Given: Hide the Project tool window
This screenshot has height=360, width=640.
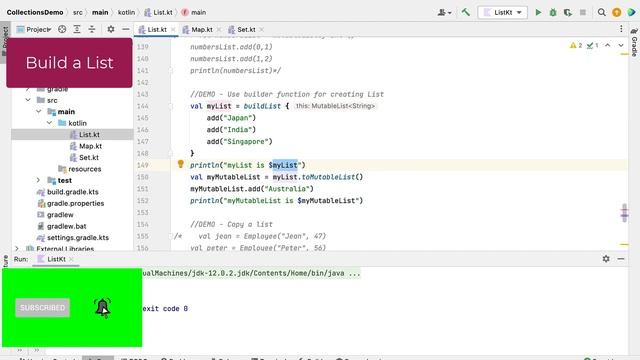Looking at the screenshot, I should tap(126, 29).
